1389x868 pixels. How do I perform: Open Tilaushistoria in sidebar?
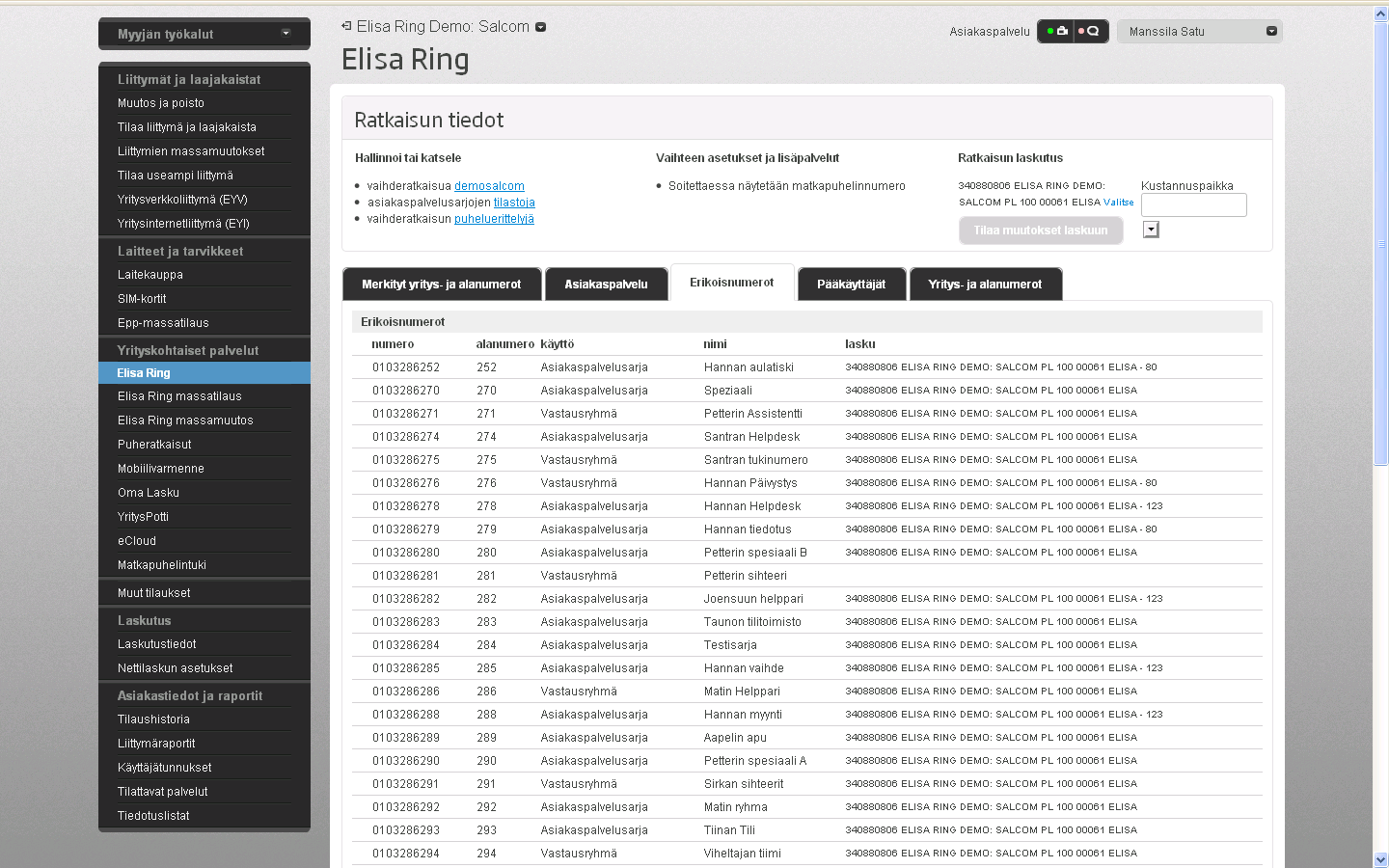tap(153, 719)
